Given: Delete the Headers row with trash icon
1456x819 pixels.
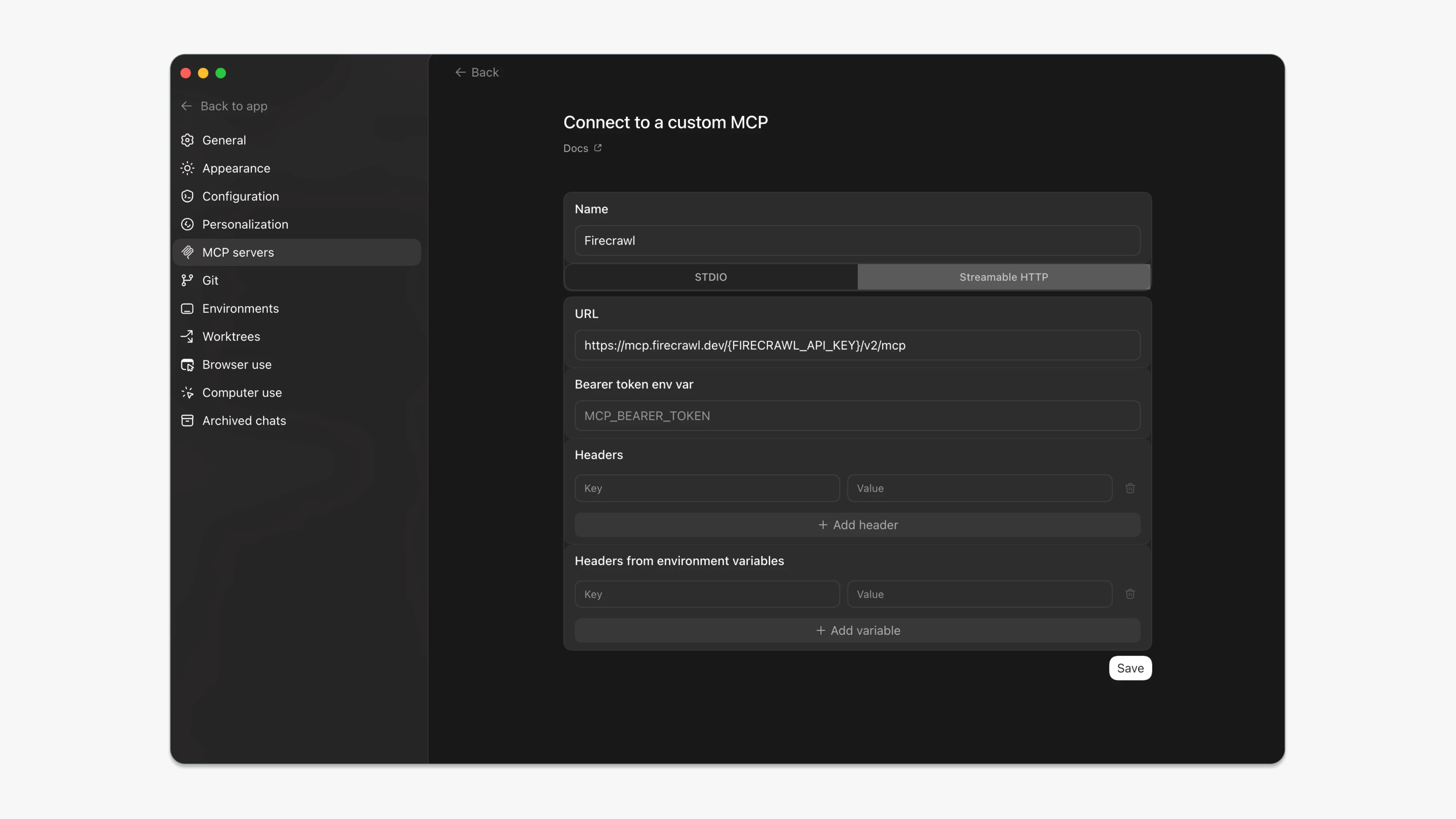Looking at the screenshot, I should click(x=1130, y=488).
